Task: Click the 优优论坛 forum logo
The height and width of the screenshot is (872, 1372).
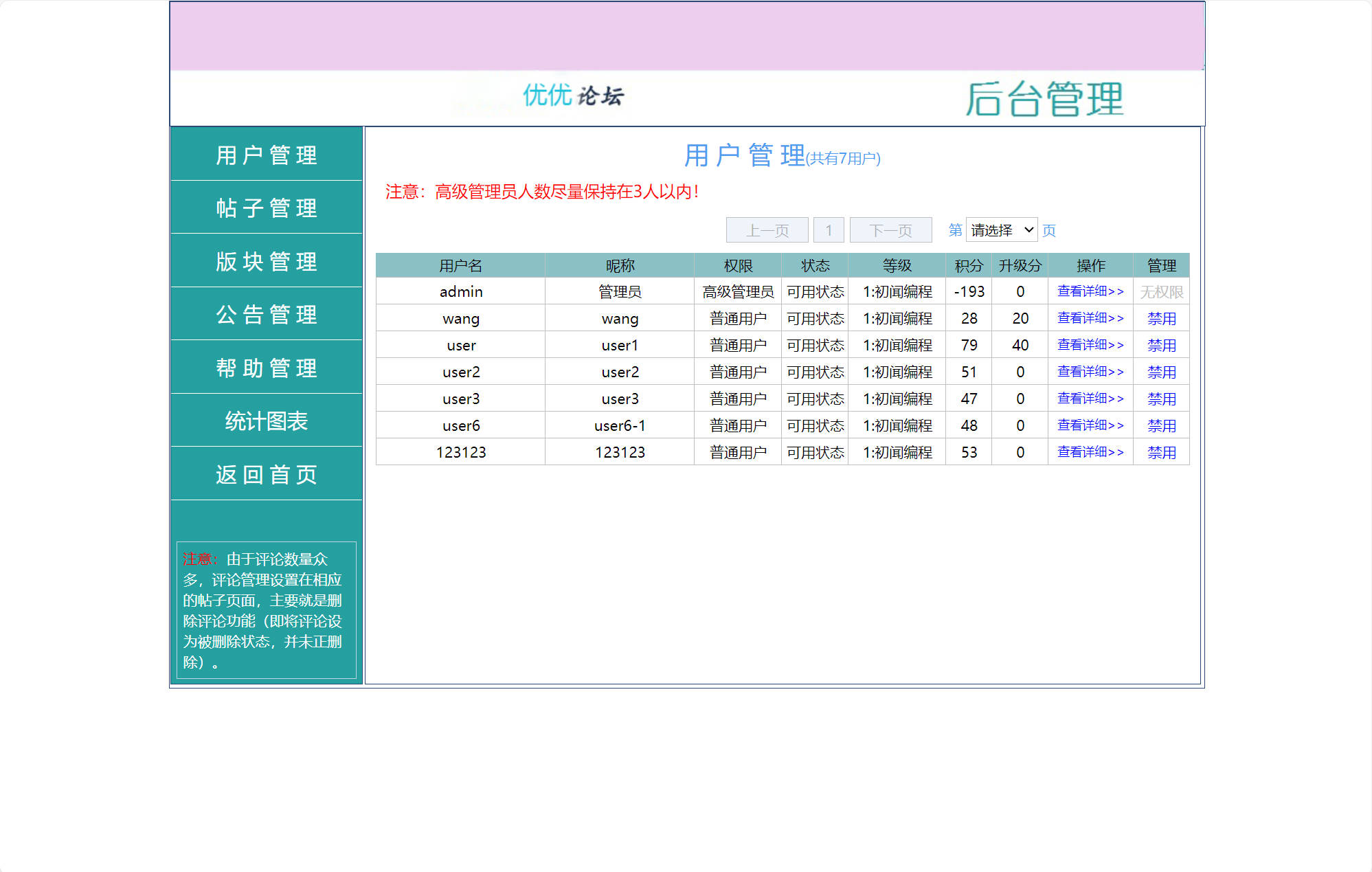Action: (x=572, y=98)
